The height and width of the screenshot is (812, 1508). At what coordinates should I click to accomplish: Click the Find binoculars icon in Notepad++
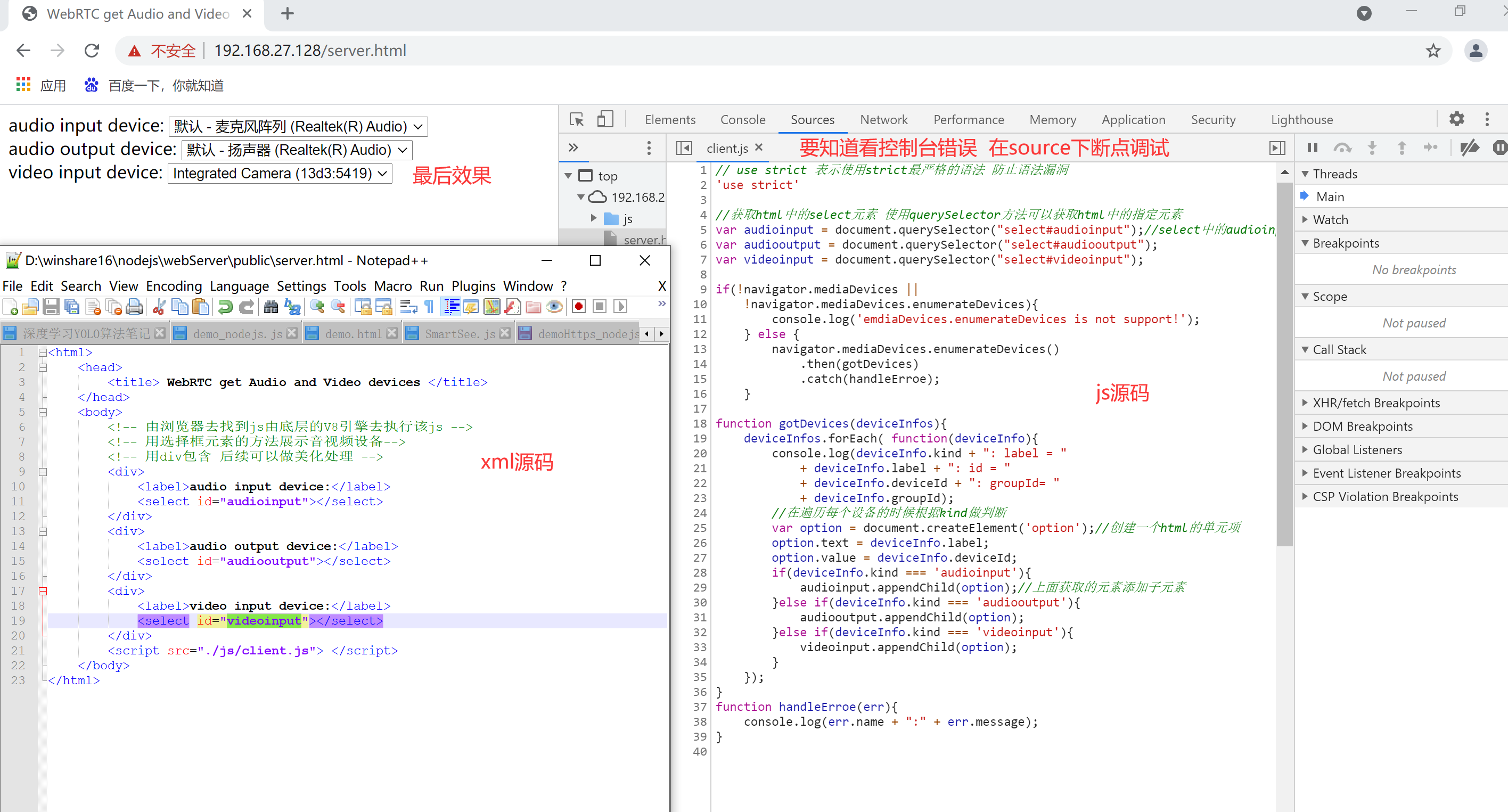pos(271,307)
